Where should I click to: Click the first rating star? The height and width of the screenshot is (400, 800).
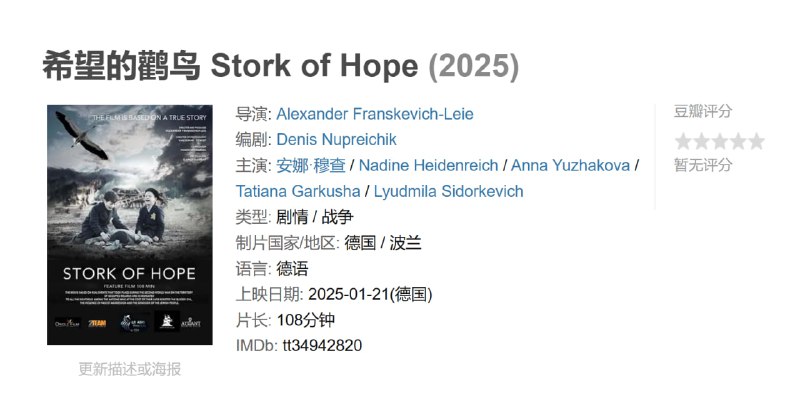pos(683,141)
